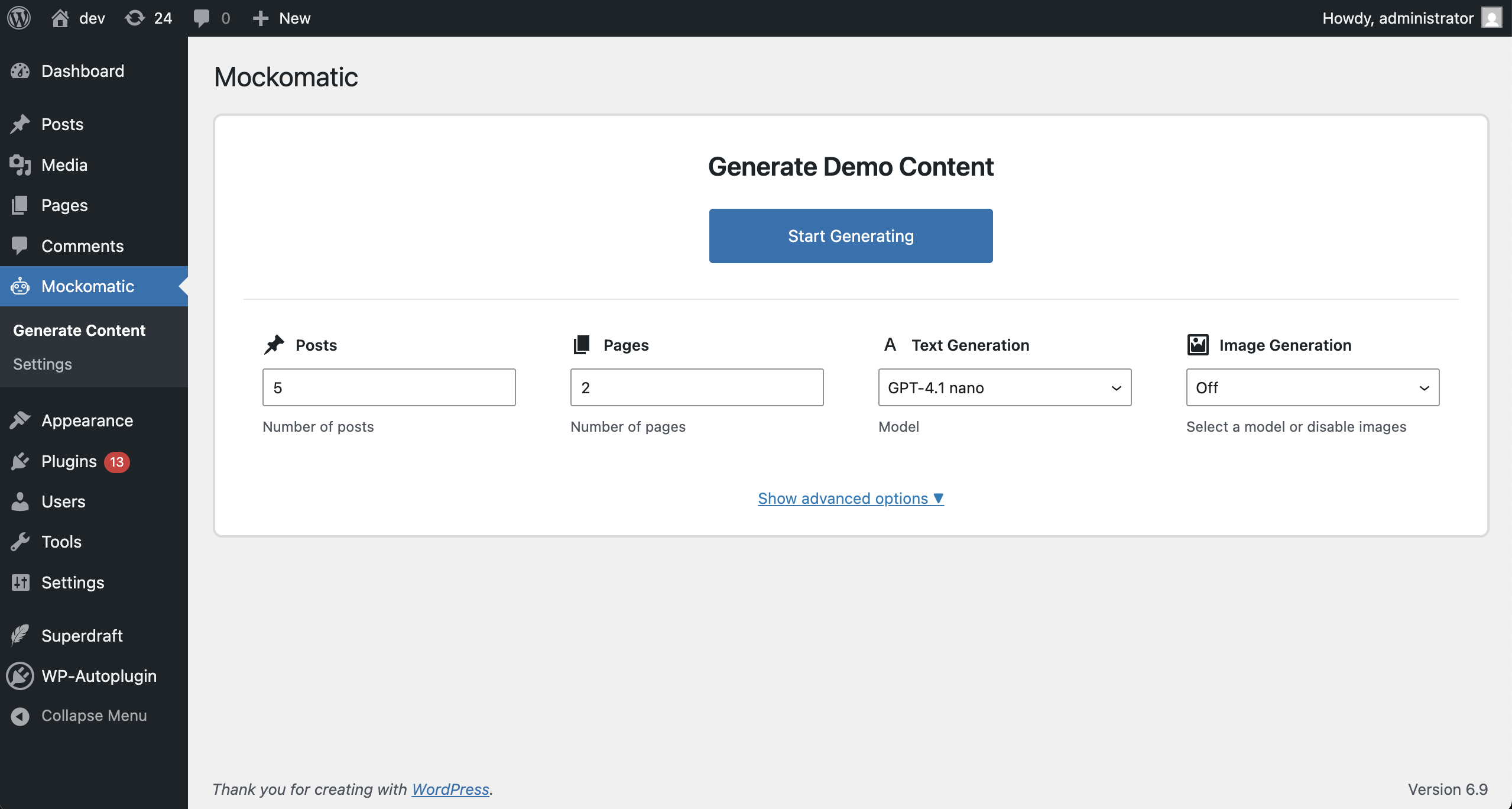Open the dev site home icon

[x=60, y=18]
